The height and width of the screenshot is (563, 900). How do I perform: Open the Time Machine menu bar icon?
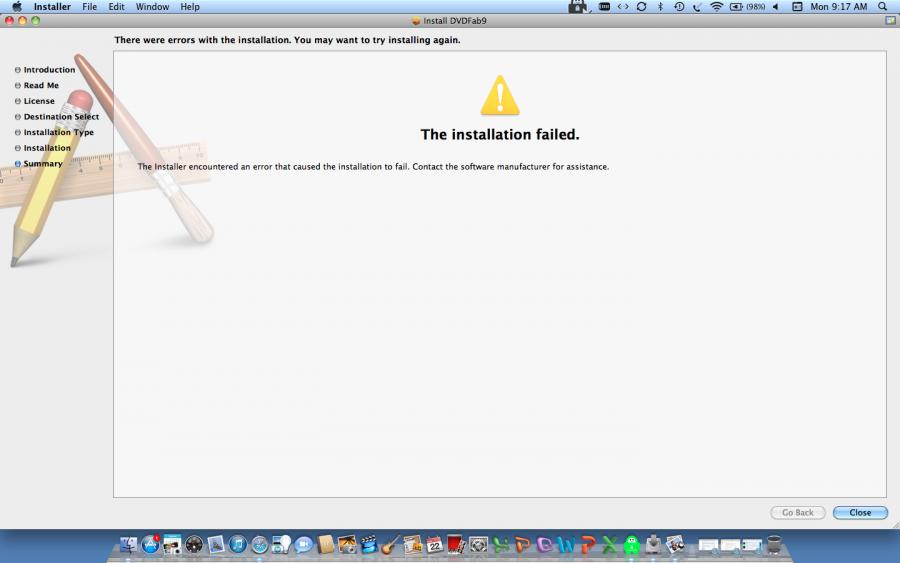[x=678, y=6]
